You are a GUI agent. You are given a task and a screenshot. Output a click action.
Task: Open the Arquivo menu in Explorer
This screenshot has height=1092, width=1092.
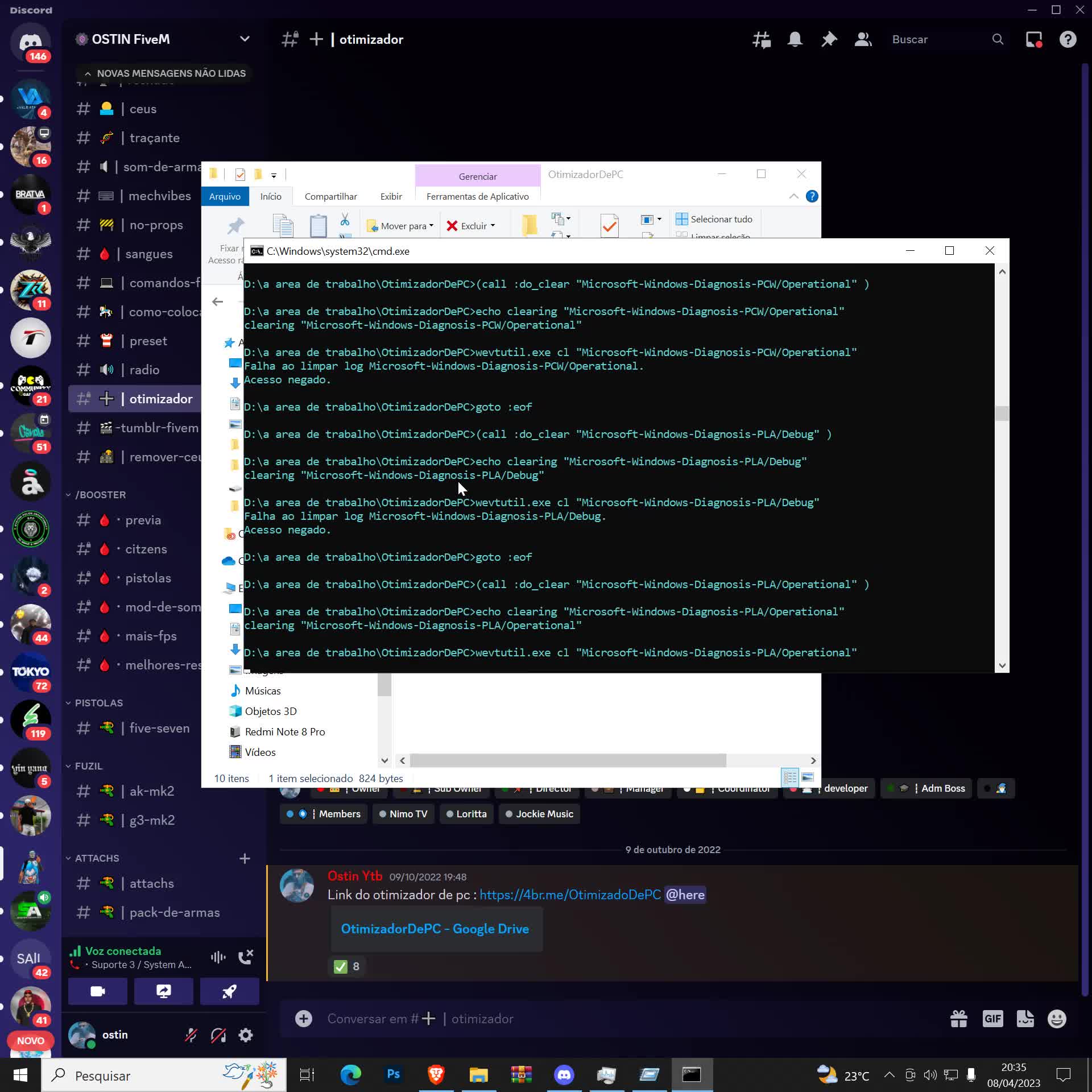tap(225, 196)
